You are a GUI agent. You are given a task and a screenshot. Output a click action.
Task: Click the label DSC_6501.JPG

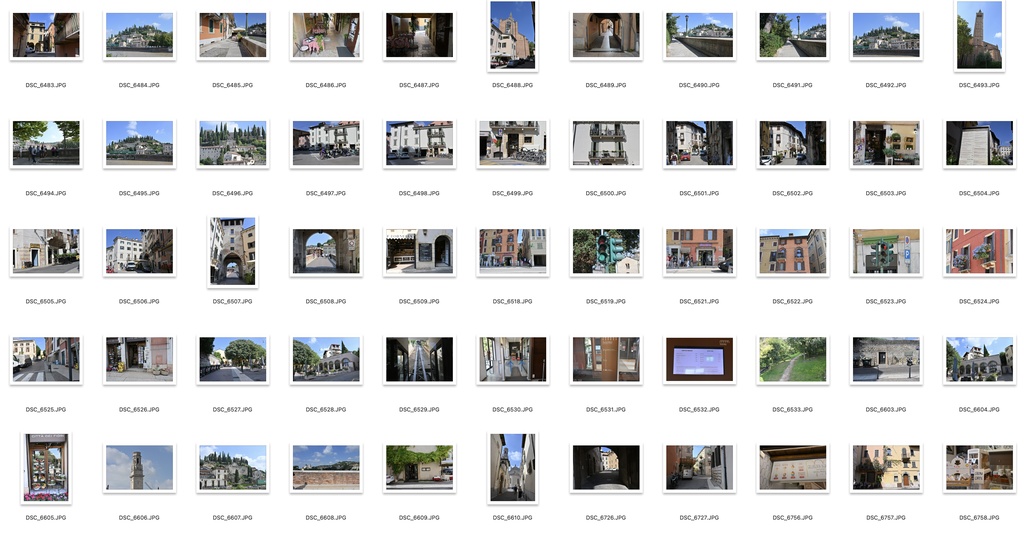coord(699,193)
